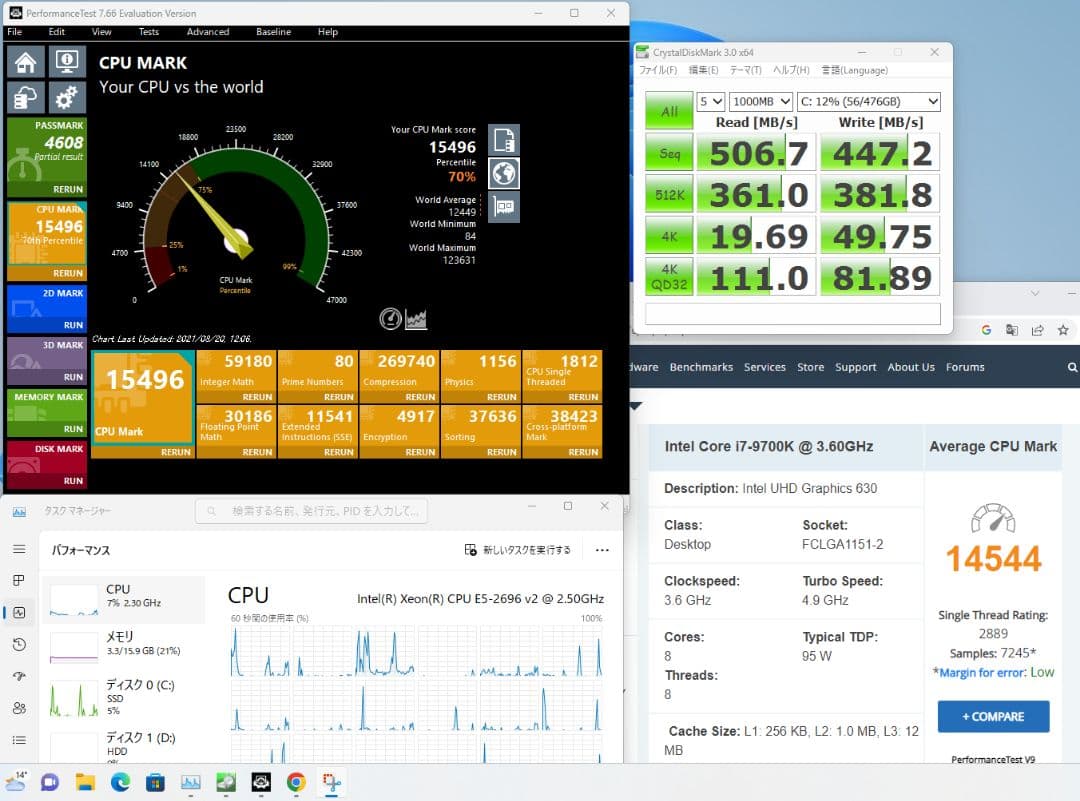Click the Task Manager search field
The width and height of the screenshot is (1080, 801).
pyautogui.click(x=312, y=512)
